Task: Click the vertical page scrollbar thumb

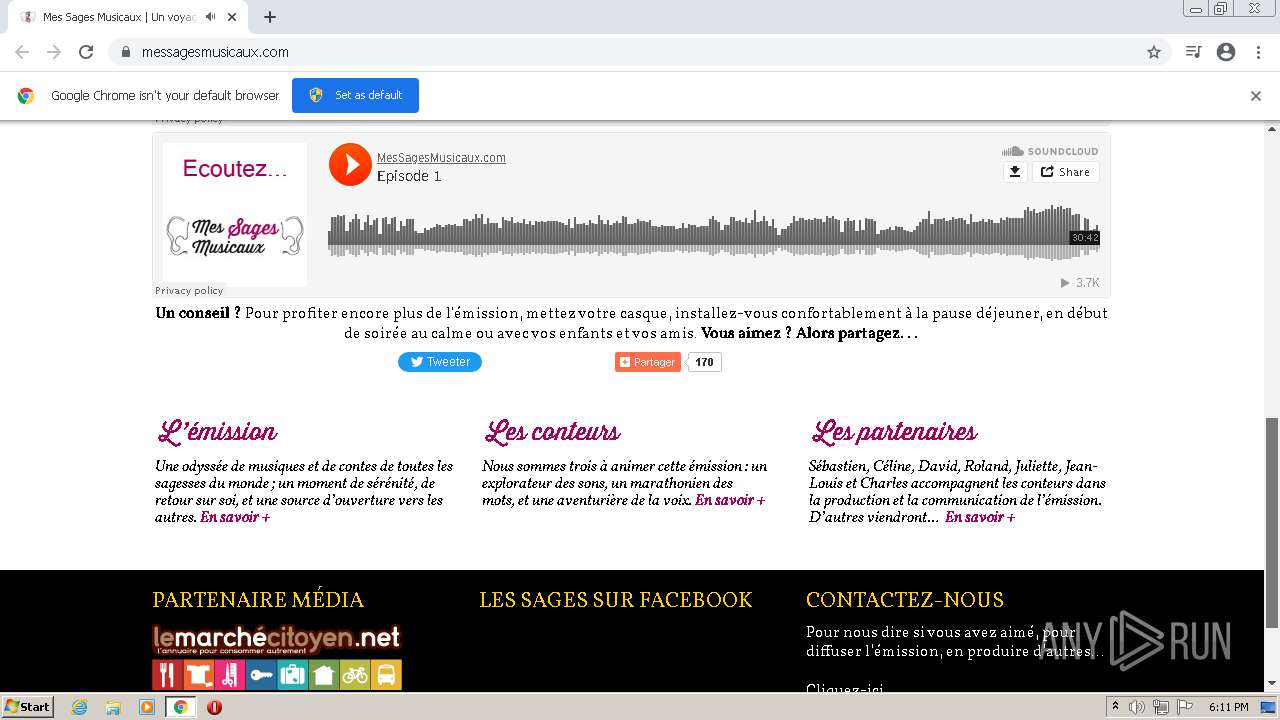Action: click(1272, 522)
